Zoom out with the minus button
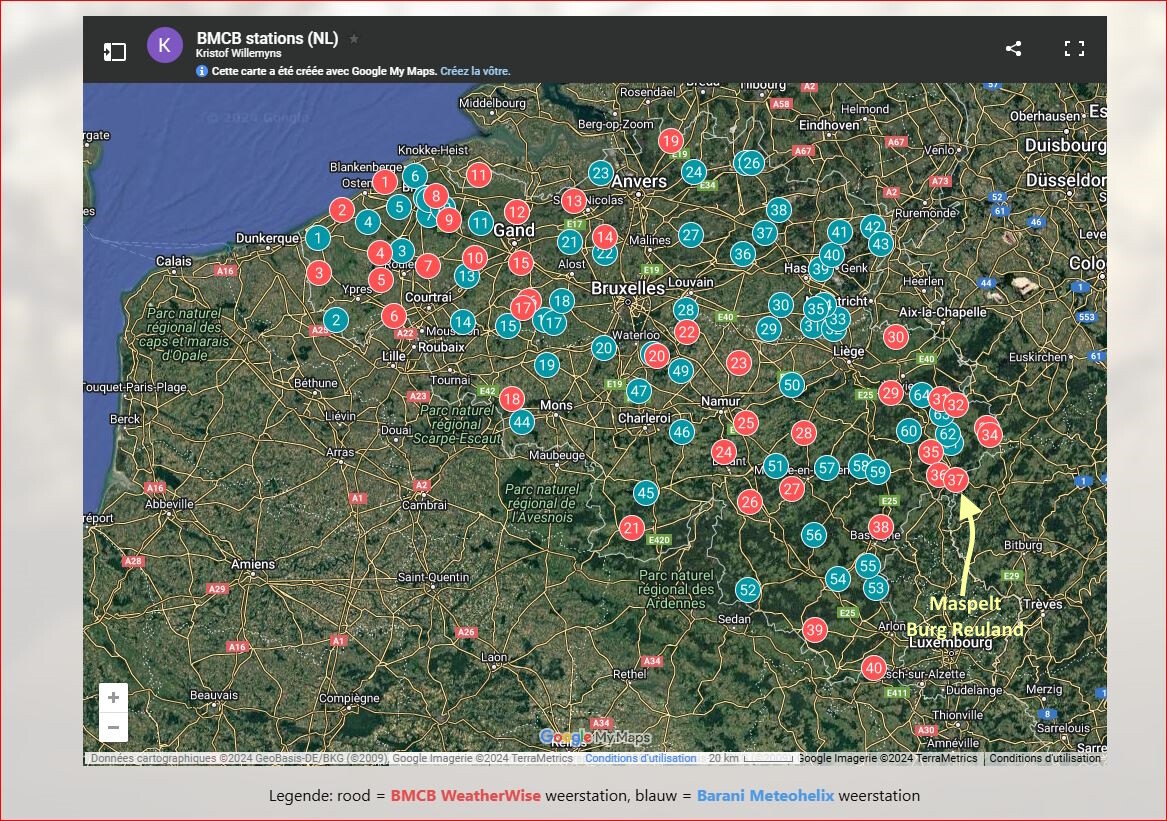Image resolution: width=1167 pixels, height=821 pixels. point(113,727)
